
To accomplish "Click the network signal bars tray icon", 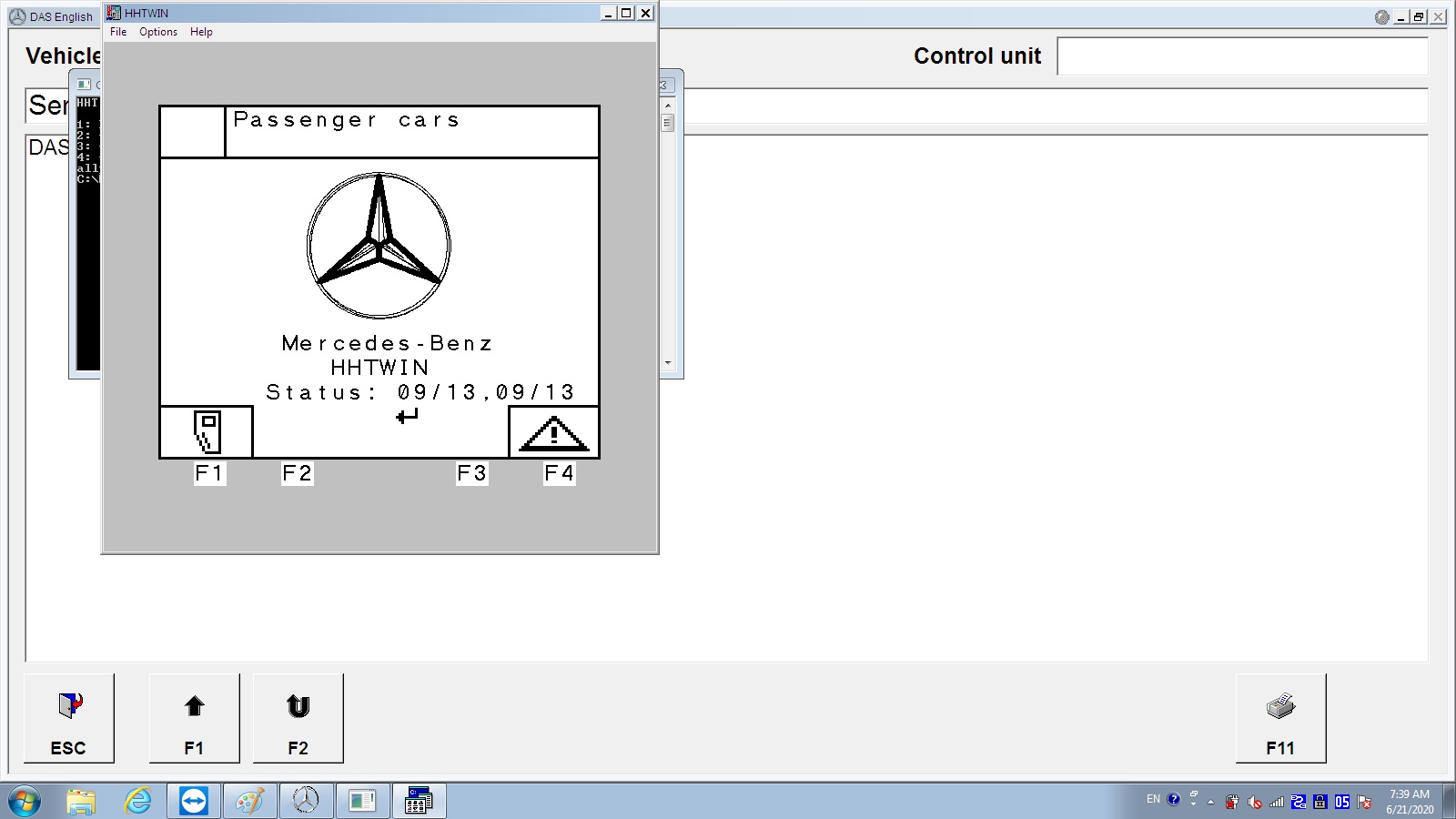I will pyautogui.click(x=1277, y=802).
